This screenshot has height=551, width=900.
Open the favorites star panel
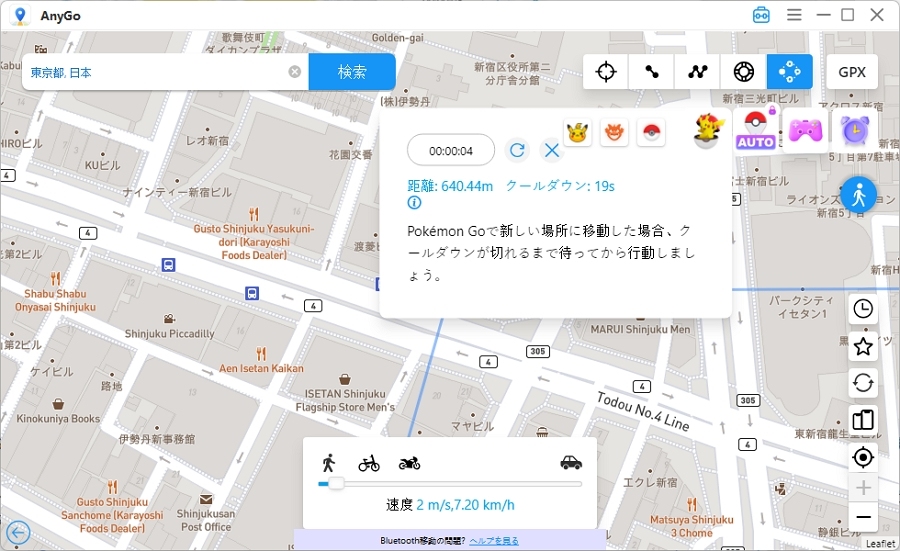tap(863, 347)
